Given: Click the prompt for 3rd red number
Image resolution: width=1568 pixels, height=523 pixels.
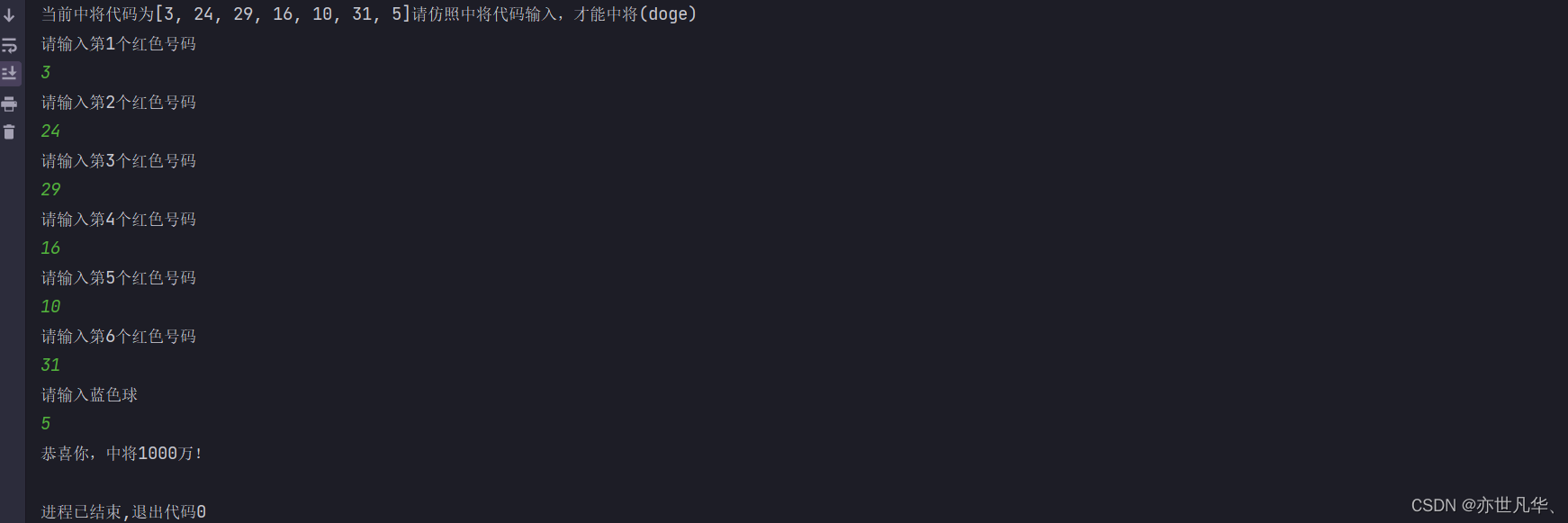Looking at the screenshot, I should click(x=119, y=161).
